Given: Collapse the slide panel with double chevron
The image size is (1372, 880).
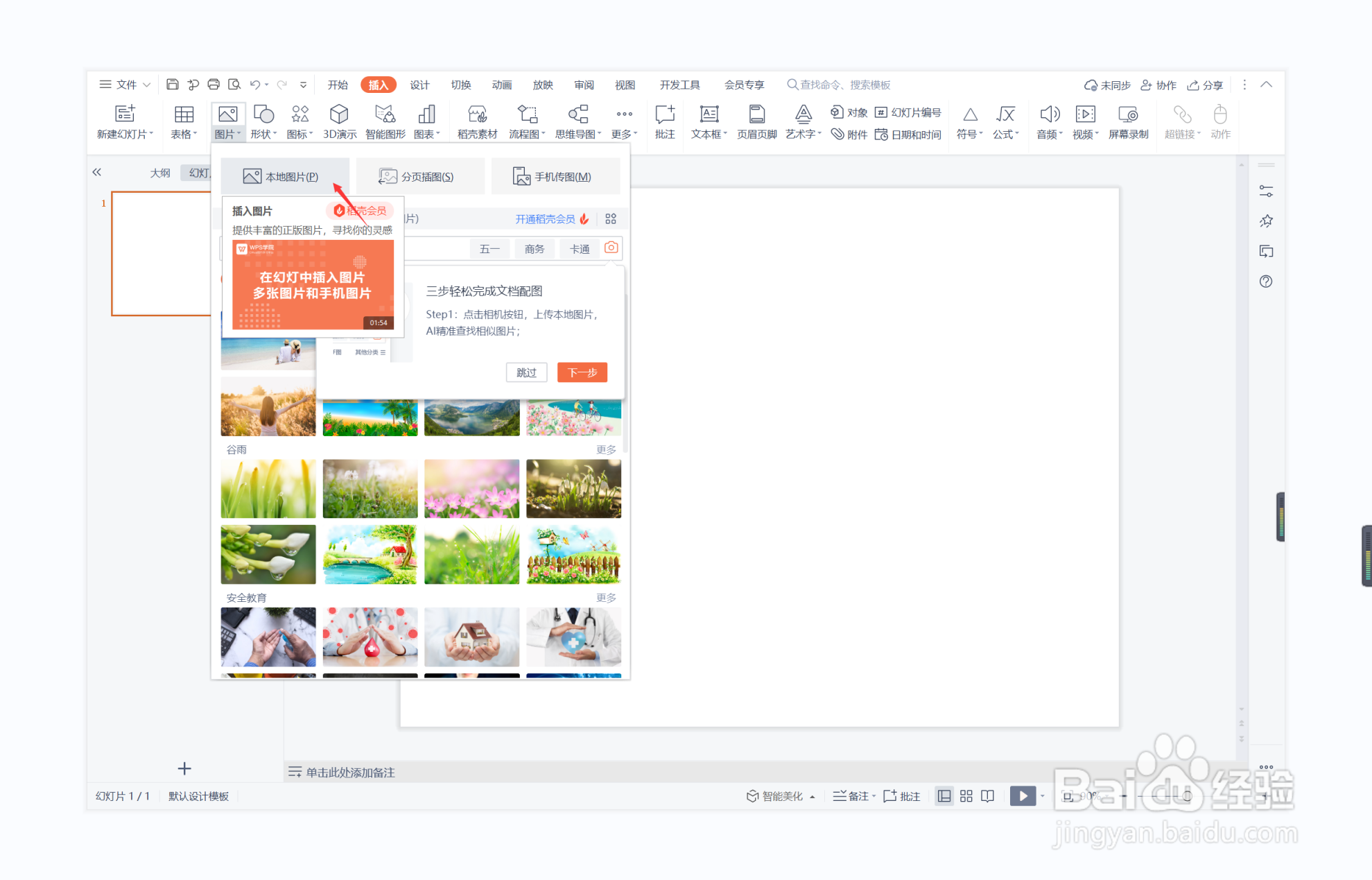Looking at the screenshot, I should [97, 172].
